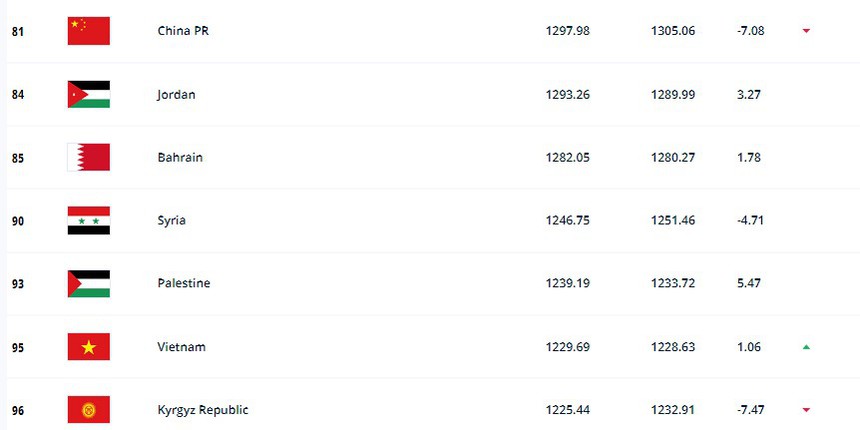Open the Vietnam team link
Image resolution: width=860 pixels, height=430 pixels.
click(180, 347)
